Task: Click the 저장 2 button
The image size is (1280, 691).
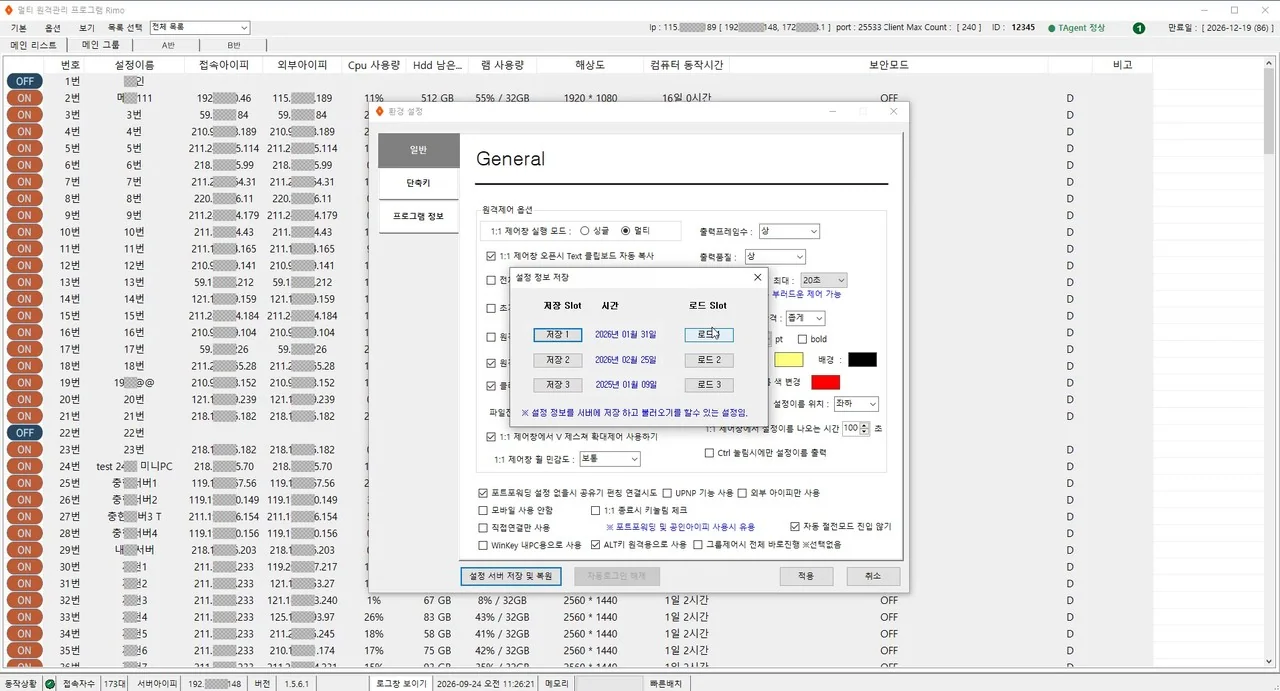Action: coord(557,360)
